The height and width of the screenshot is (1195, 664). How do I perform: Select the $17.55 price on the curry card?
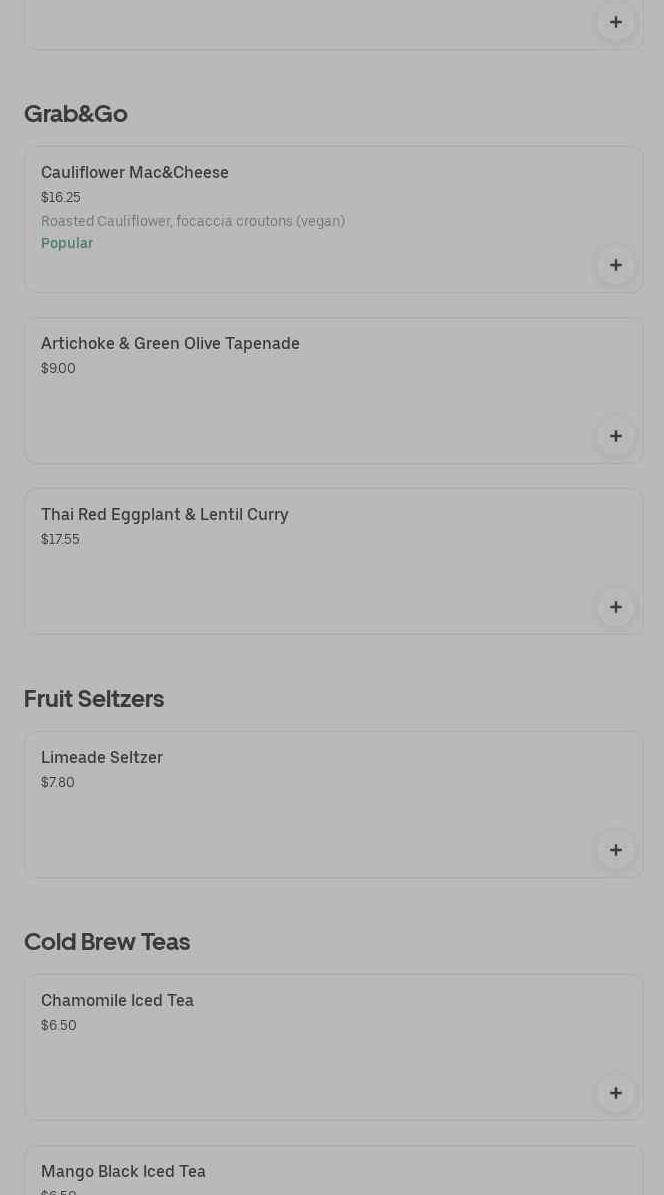[60, 540]
